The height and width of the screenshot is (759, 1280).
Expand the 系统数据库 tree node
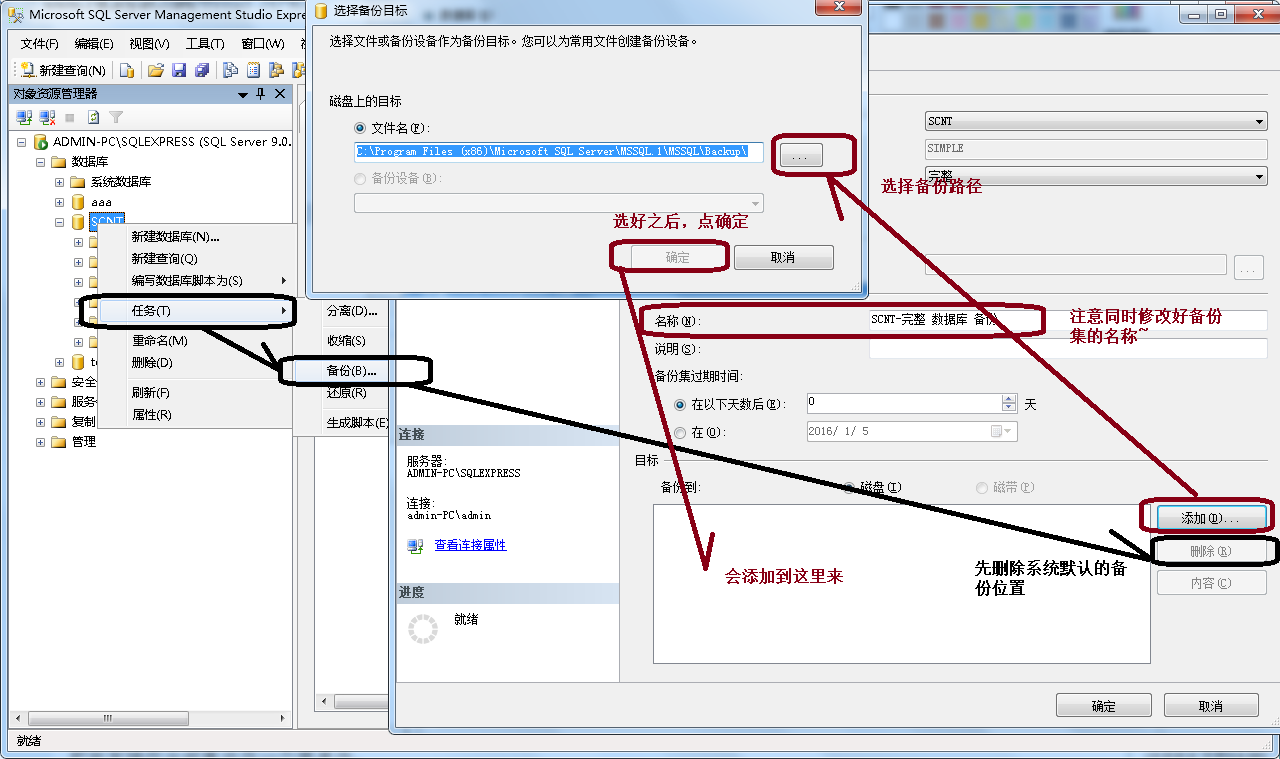(59, 182)
